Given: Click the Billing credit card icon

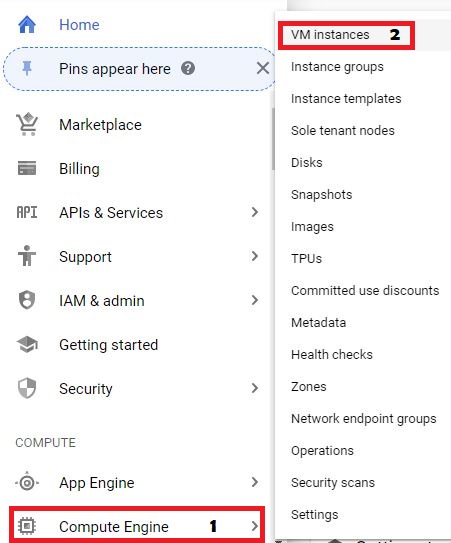Looking at the screenshot, I should tap(27, 168).
